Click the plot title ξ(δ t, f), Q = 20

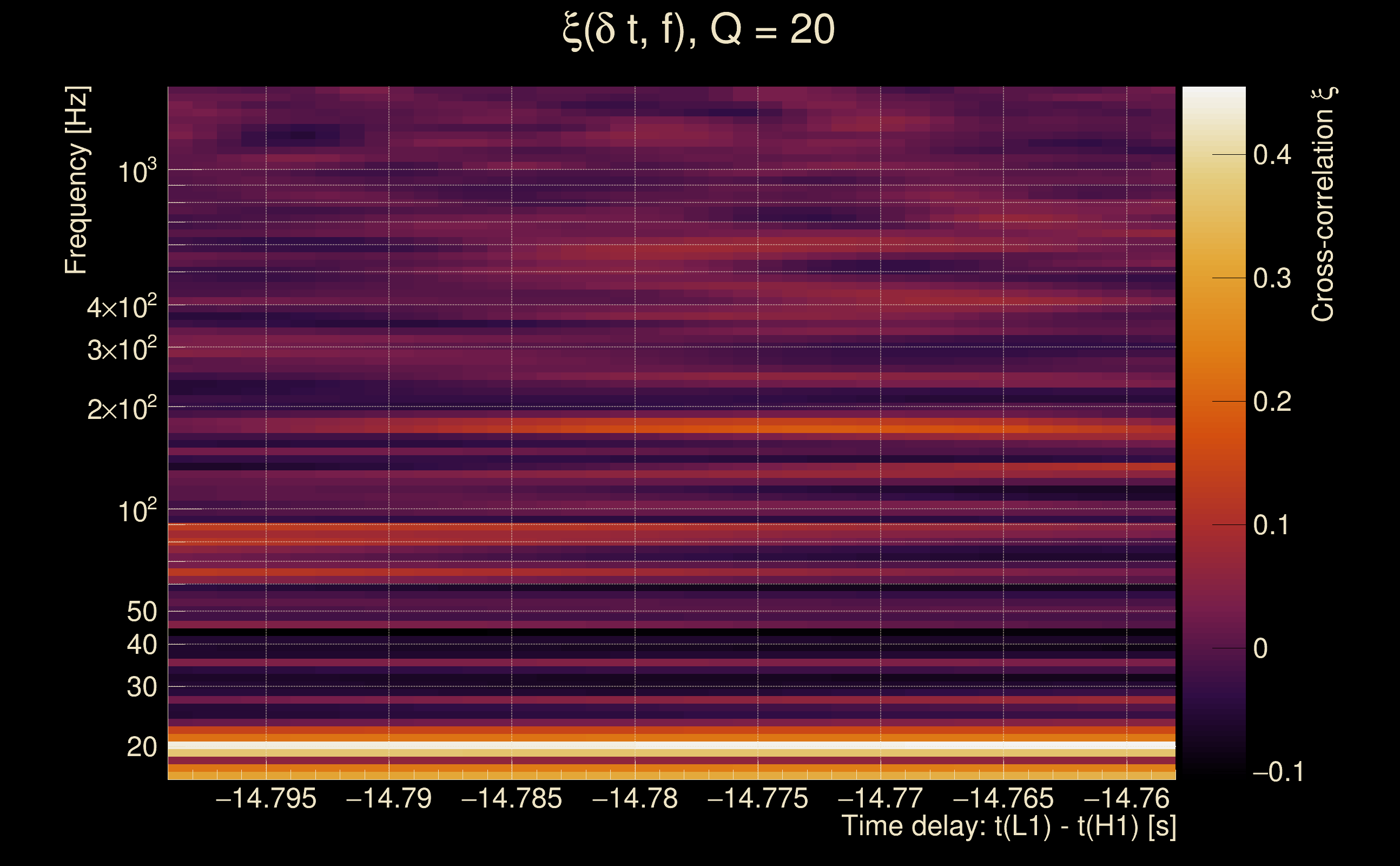pos(698,30)
